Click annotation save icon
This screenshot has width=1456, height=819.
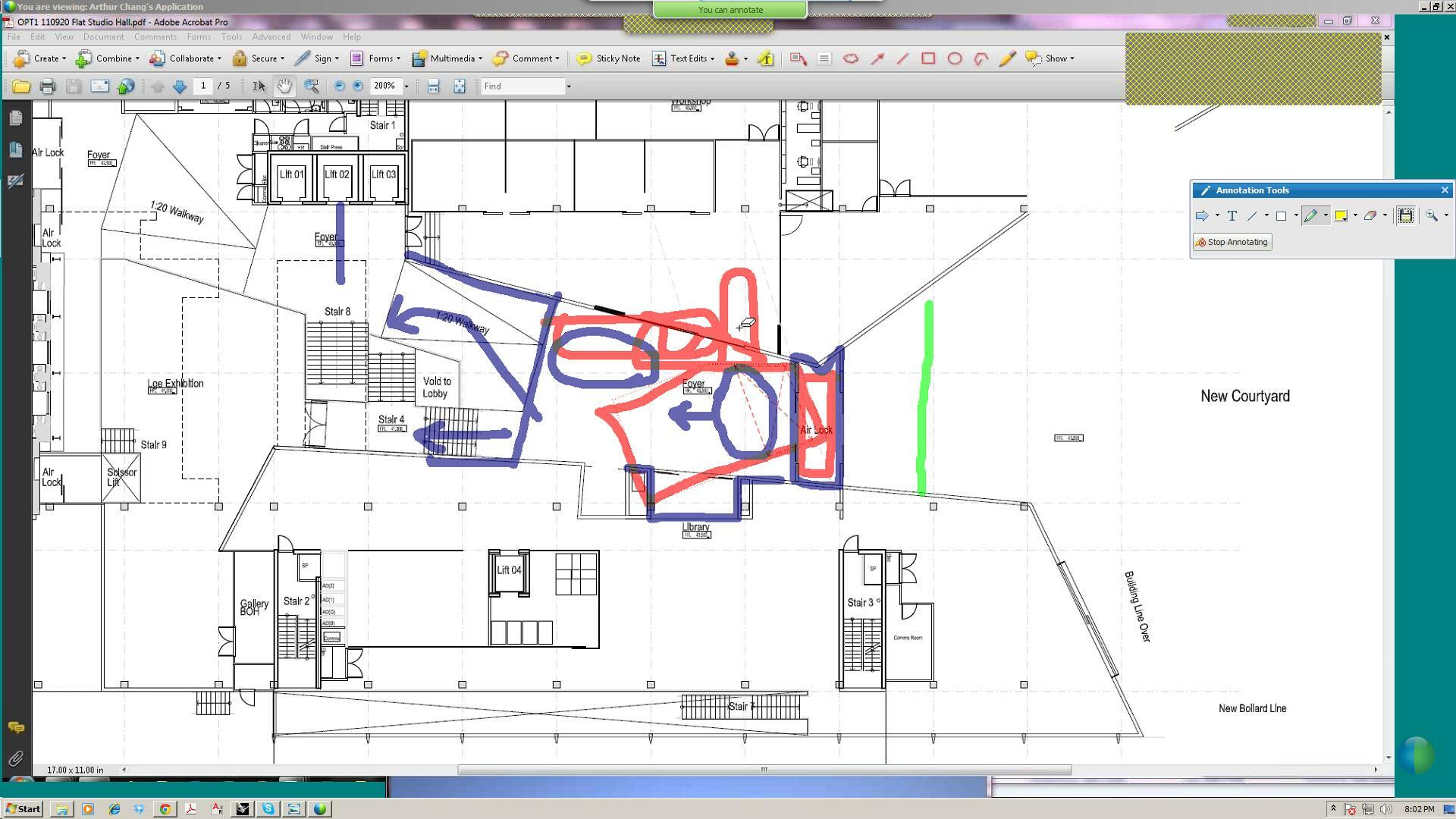[1406, 216]
